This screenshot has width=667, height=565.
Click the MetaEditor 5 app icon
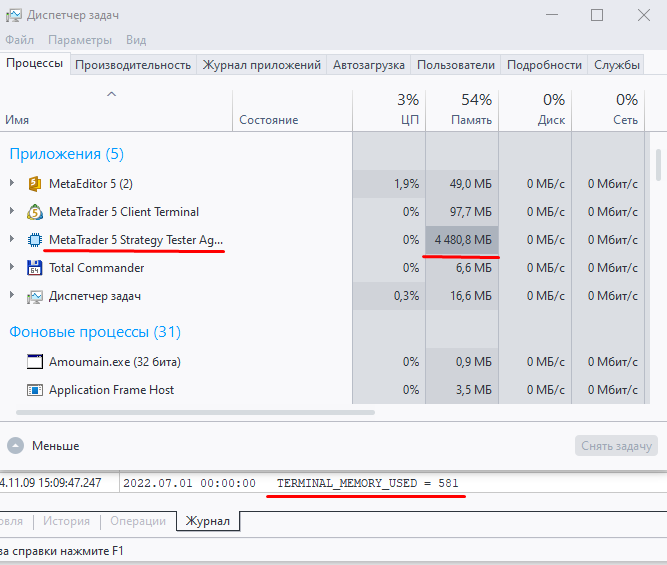click(x=34, y=184)
